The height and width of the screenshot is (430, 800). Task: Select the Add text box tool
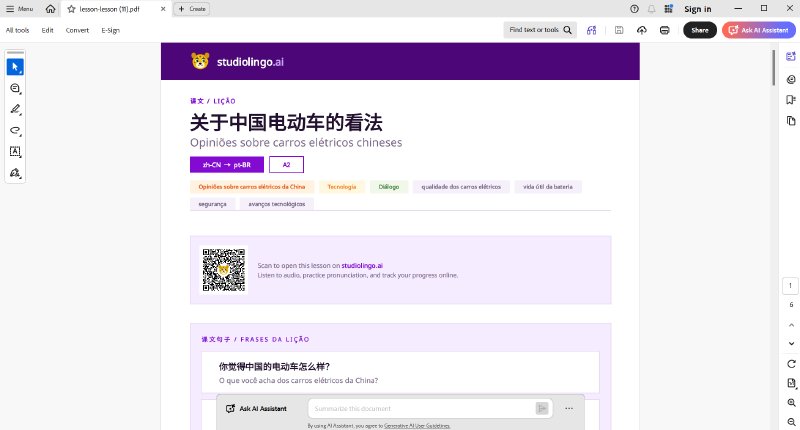[x=15, y=151]
